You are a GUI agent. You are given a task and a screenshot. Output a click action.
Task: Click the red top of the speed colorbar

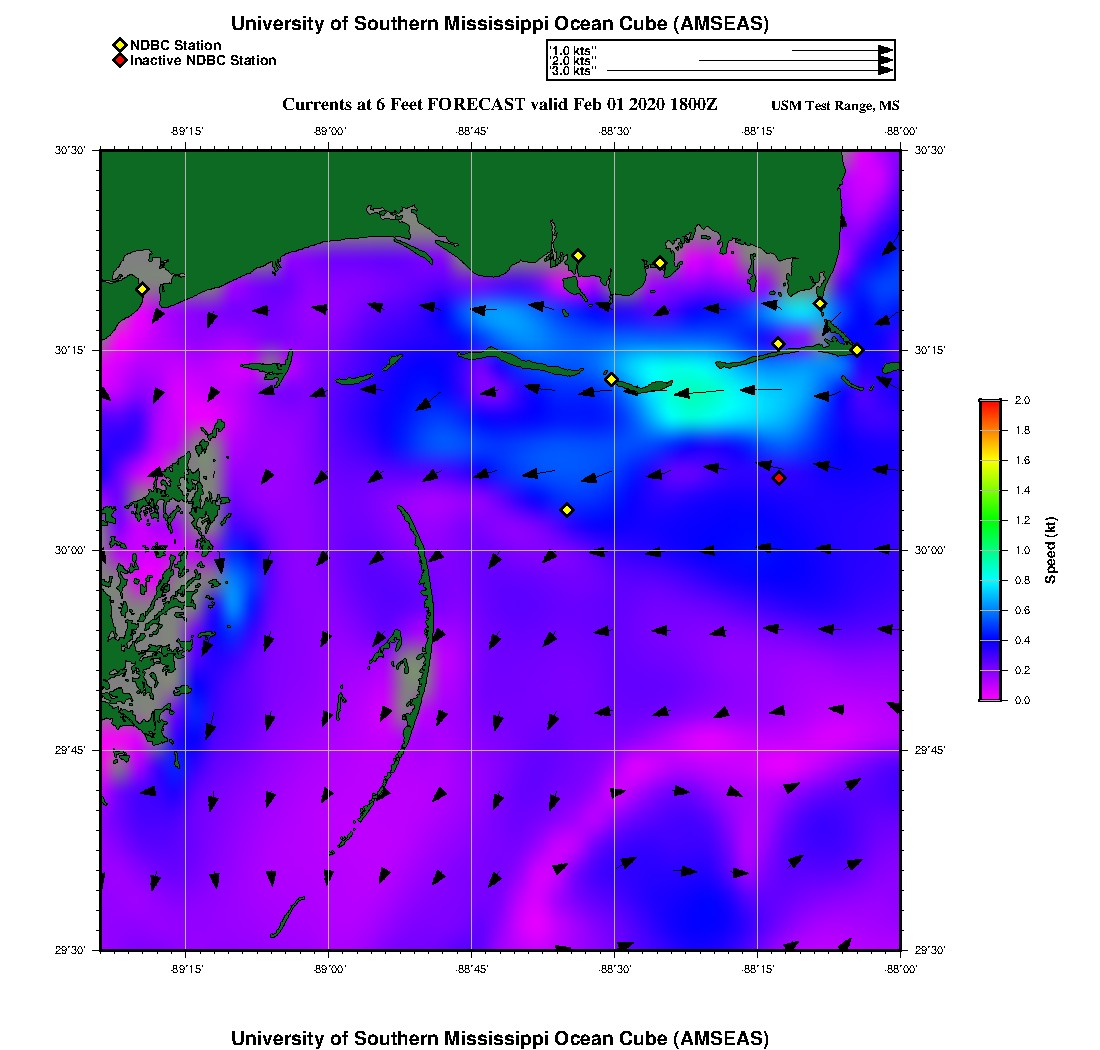(x=989, y=405)
